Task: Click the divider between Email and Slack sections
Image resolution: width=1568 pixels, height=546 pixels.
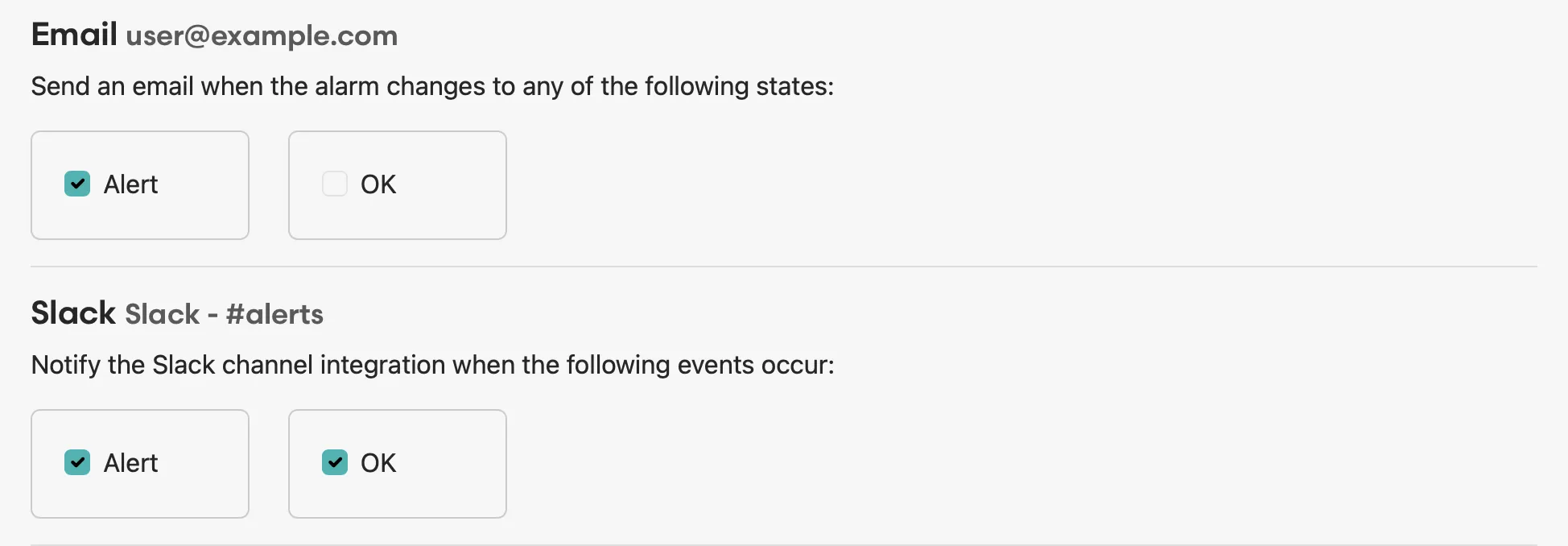Action: pos(784,267)
